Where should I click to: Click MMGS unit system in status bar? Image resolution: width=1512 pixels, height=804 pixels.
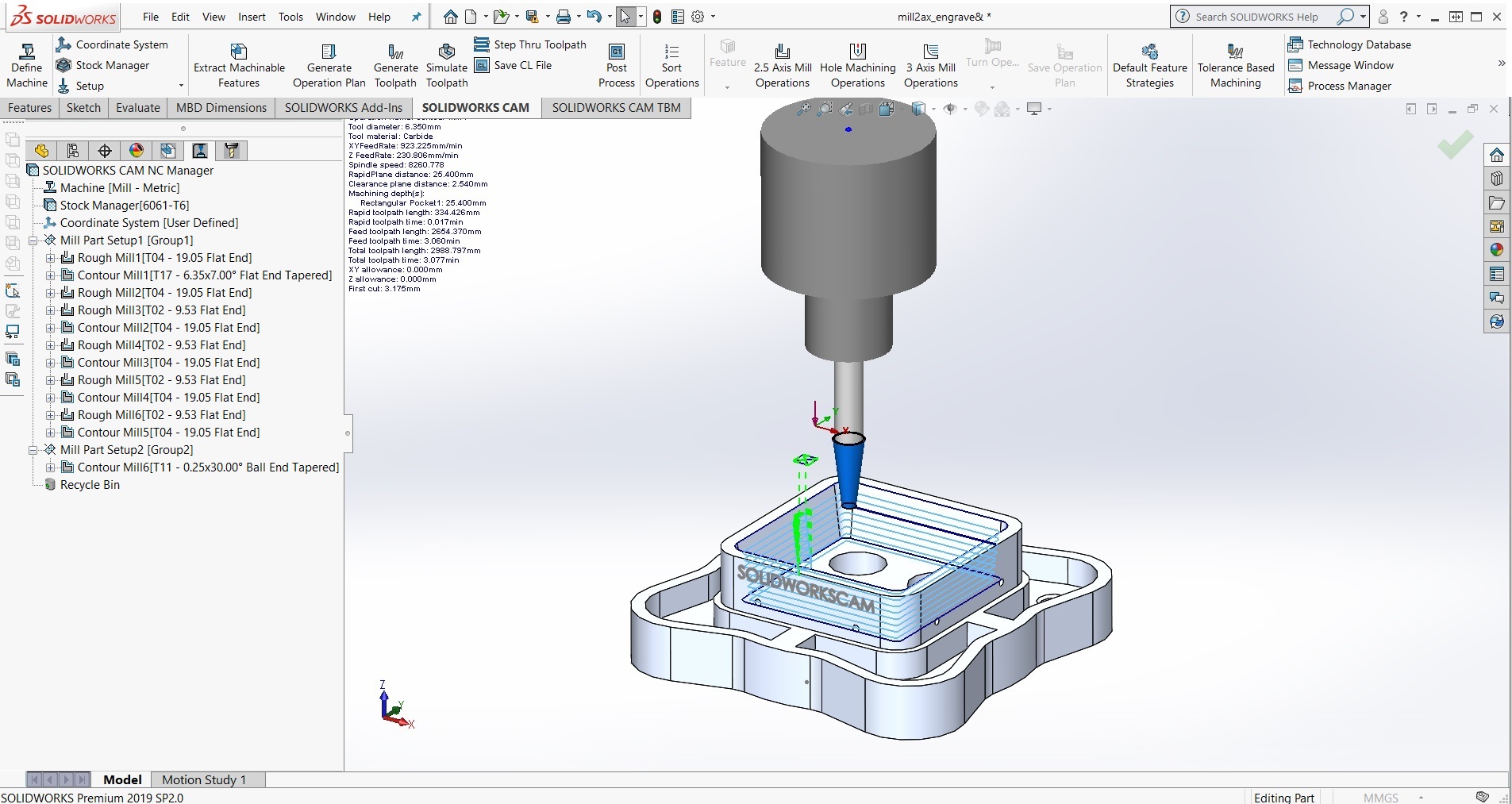pos(1380,798)
